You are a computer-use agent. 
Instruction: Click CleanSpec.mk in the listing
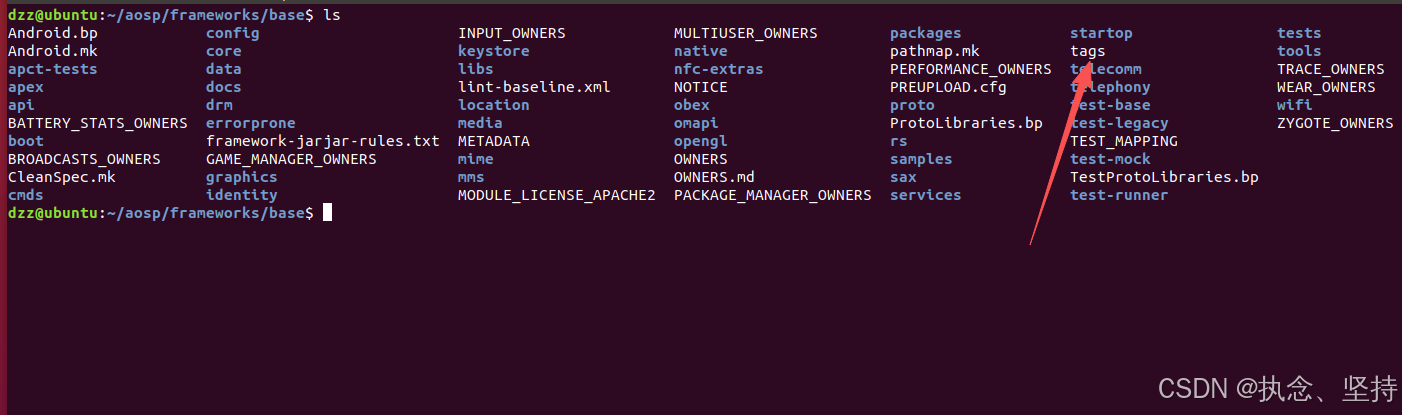point(62,177)
